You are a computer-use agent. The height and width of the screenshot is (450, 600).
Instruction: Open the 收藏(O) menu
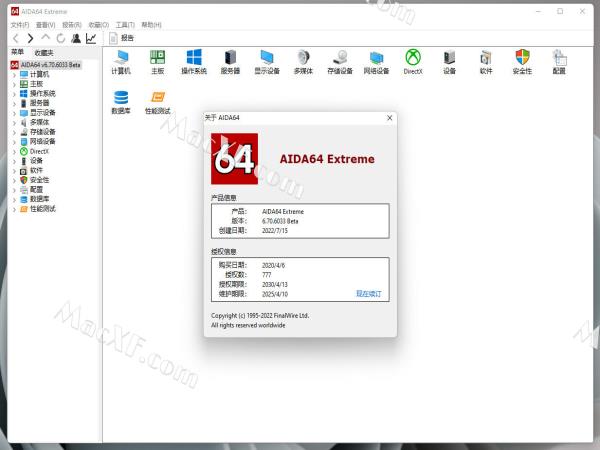98,25
